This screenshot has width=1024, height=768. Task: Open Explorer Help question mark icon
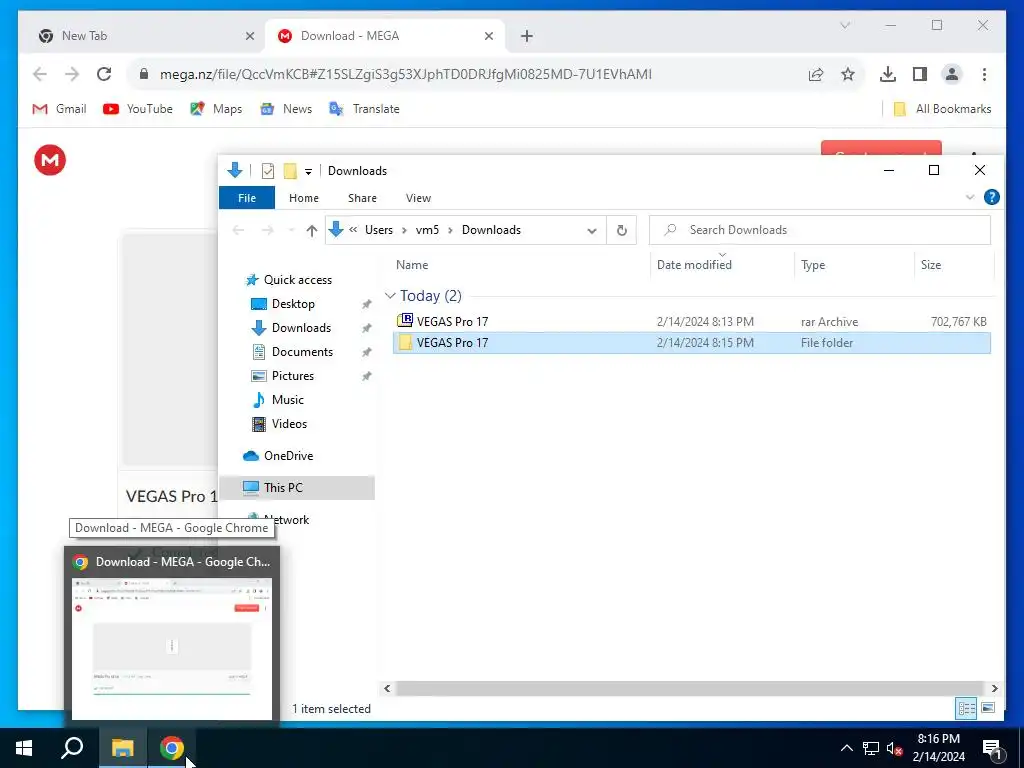[991, 197]
